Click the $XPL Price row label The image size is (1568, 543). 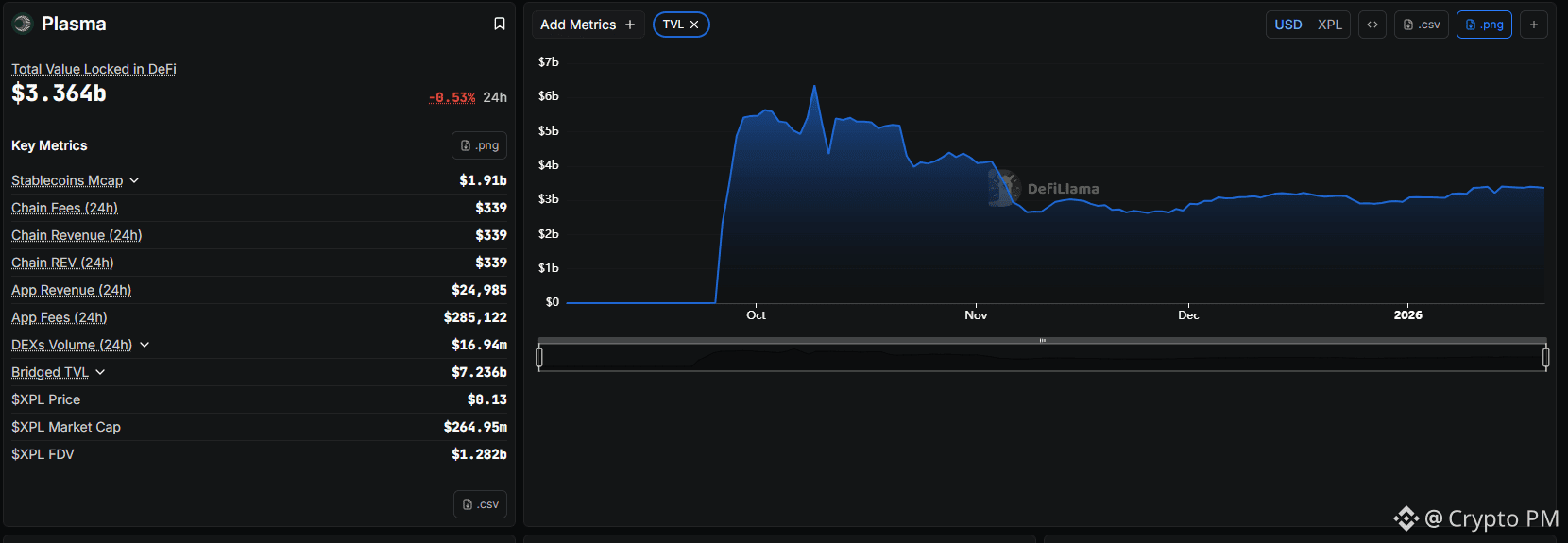tap(45, 399)
